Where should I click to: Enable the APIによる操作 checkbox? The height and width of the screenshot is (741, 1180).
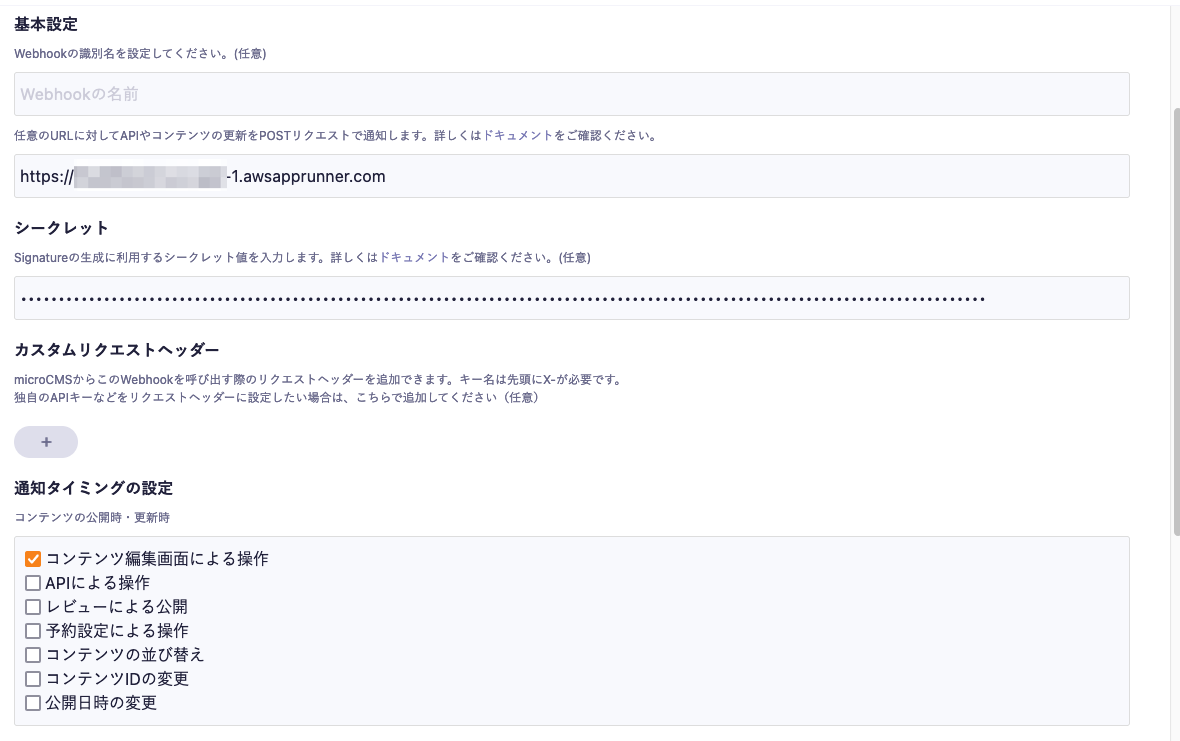pyautogui.click(x=33, y=583)
